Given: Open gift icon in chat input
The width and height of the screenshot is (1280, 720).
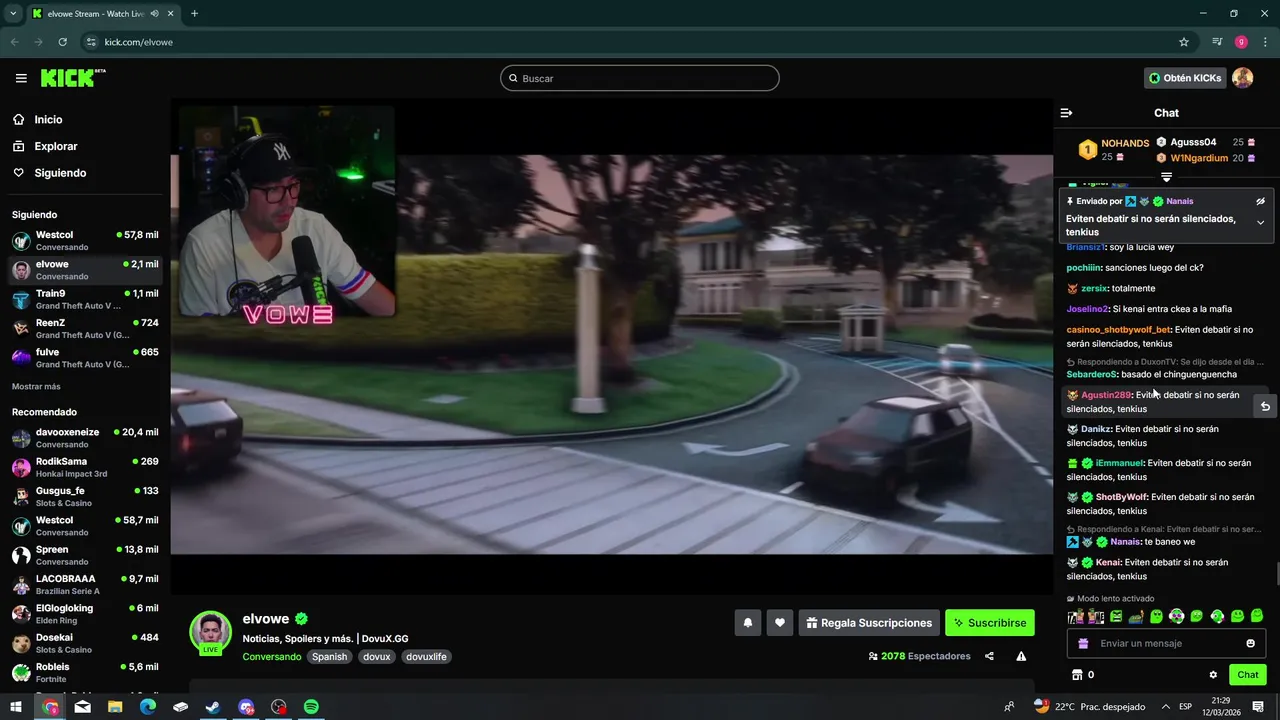Looking at the screenshot, I should coord(1083,643).
